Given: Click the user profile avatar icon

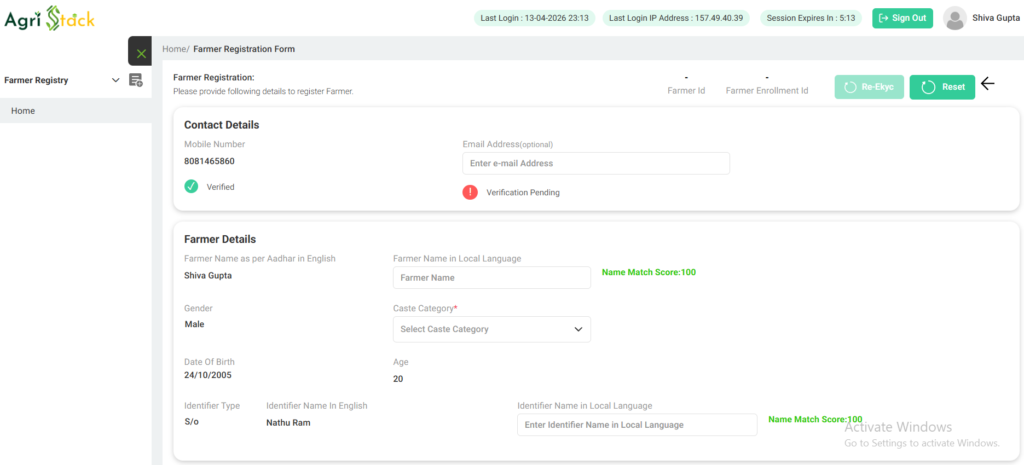Looking at the screenshot, I should pos(955,18).
